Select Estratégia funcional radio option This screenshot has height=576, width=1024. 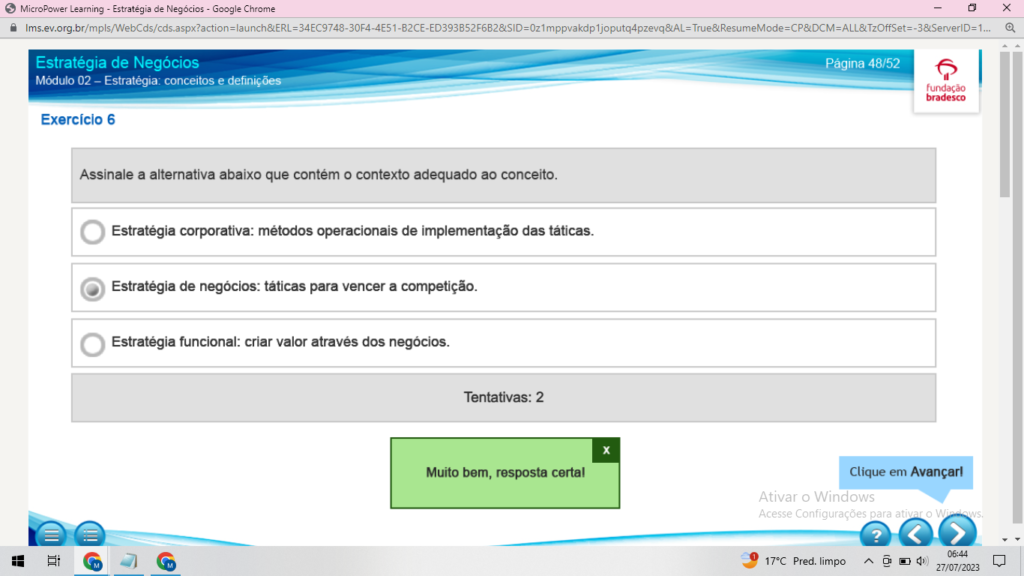pos(92,344)
